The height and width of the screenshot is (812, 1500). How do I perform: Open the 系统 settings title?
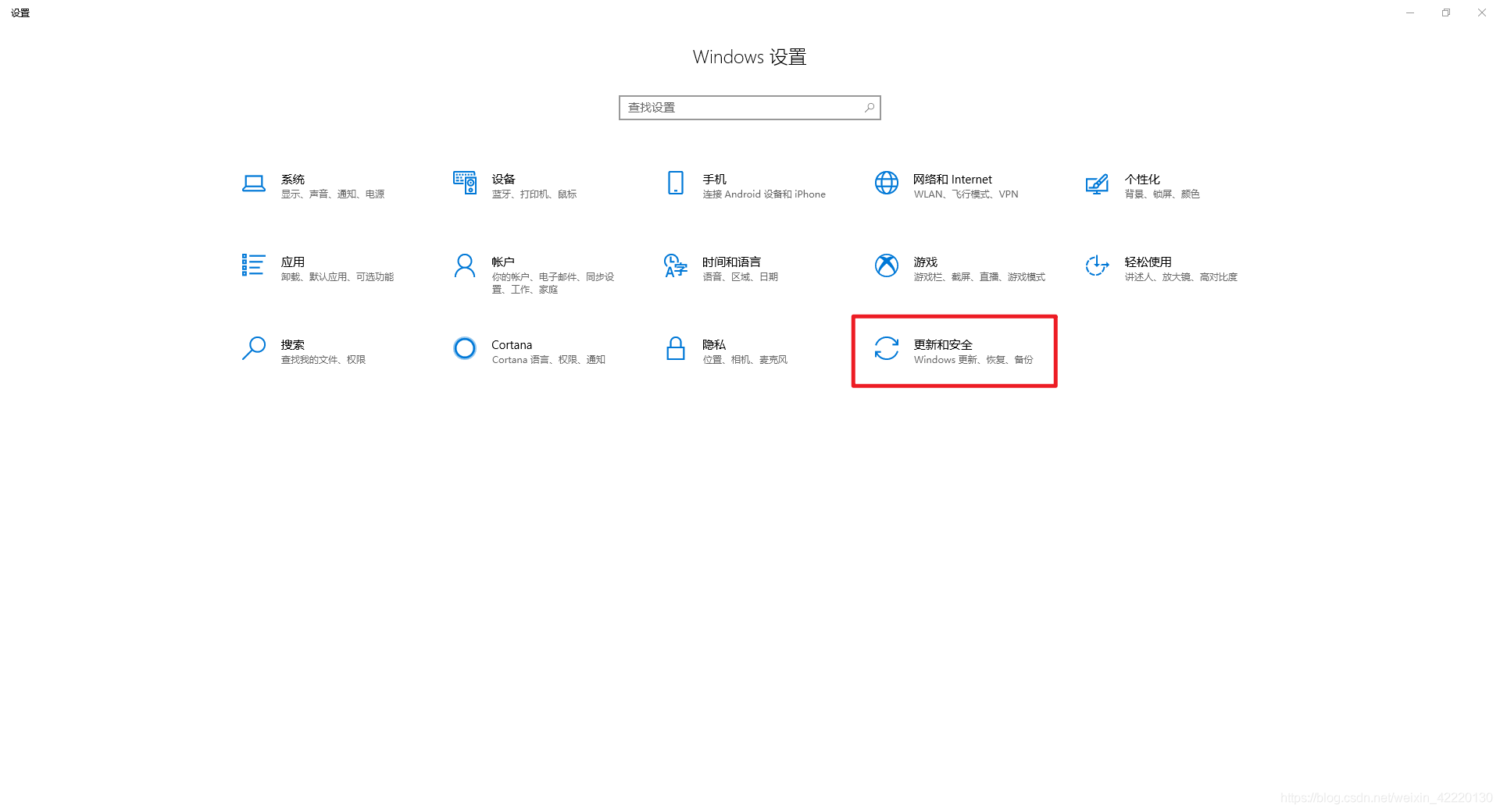pos(293,180)
